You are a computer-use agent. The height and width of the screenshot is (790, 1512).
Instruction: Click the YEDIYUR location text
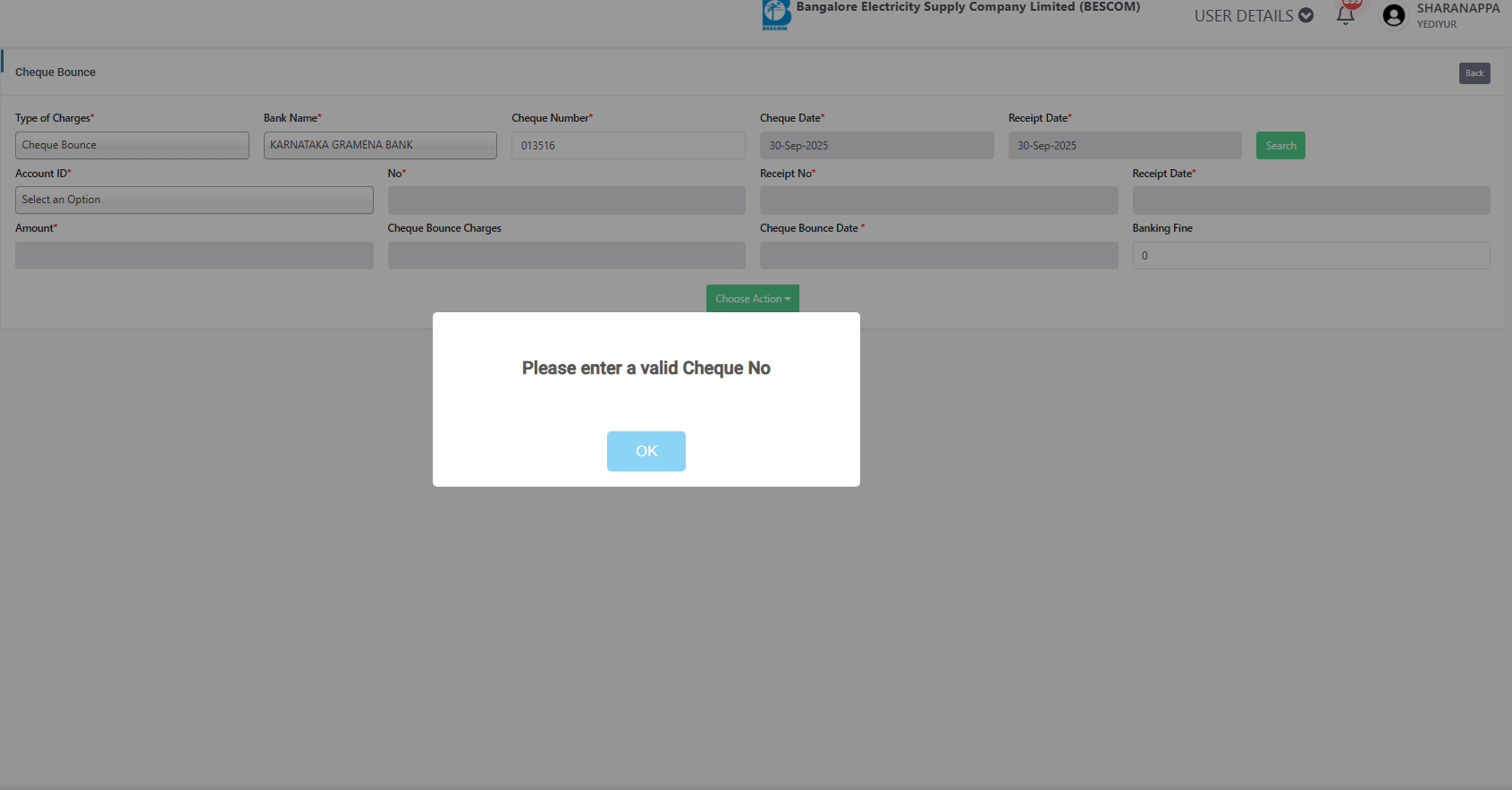pos(1437,24)
